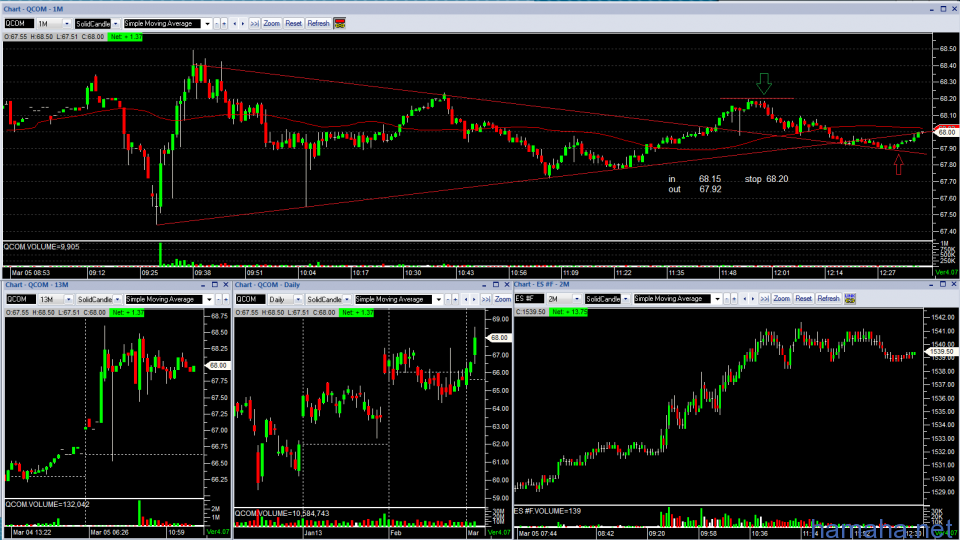Jump to latest bars (>>|) in QCOM Daily chart
The width and height of the screenshot is (960, 540).
[x=486, y=299]
